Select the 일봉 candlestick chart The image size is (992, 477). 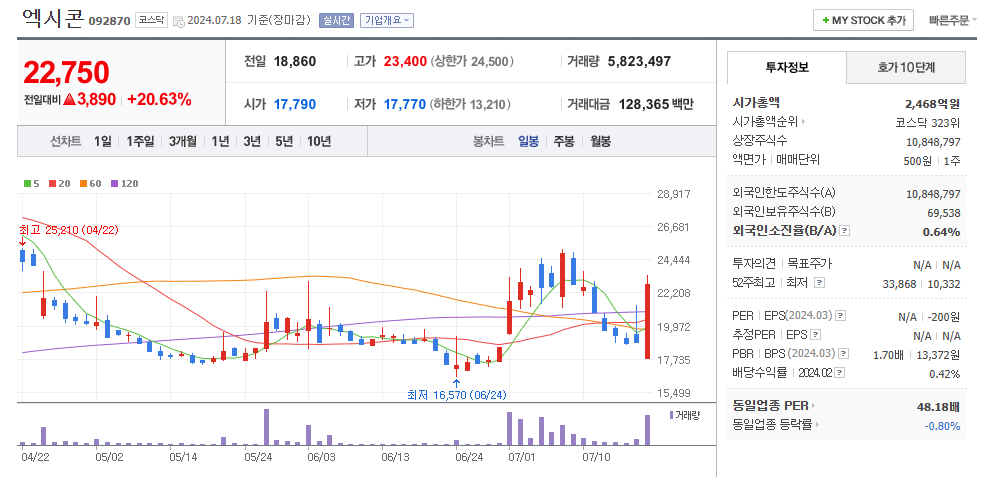click(528, 141)
